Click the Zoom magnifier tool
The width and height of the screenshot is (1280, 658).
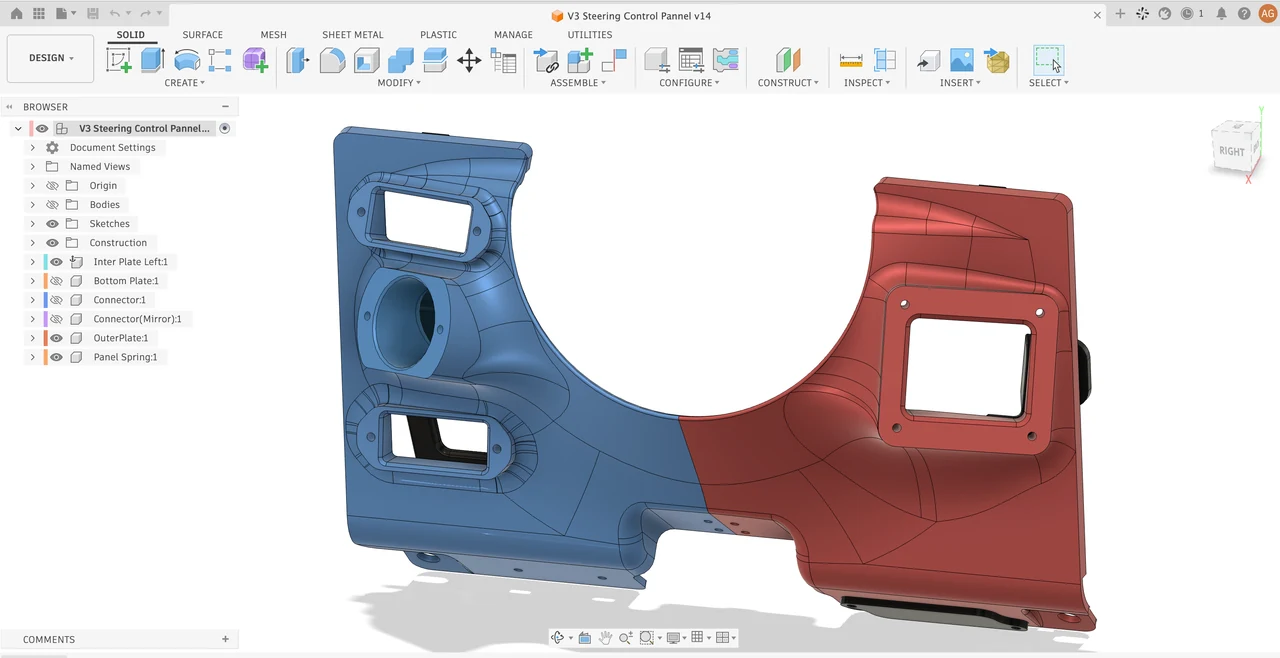tap(626, 638)
